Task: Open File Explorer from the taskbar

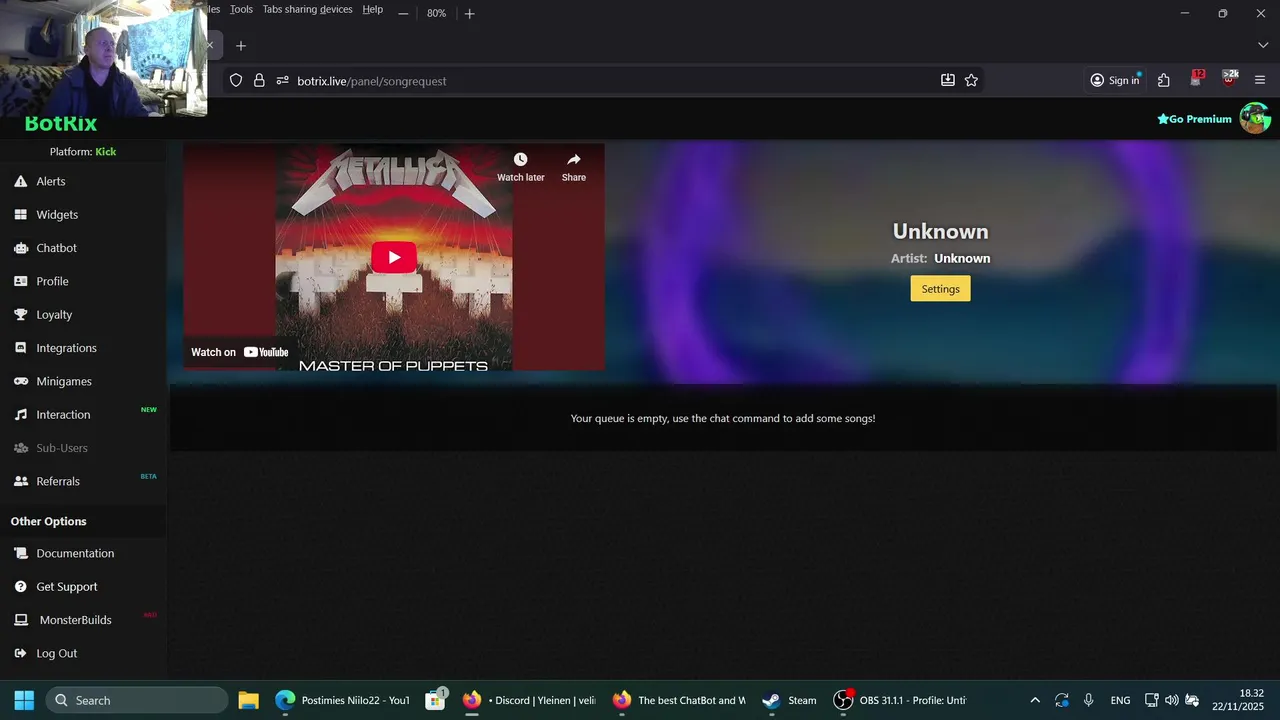Action: (248, 700)
